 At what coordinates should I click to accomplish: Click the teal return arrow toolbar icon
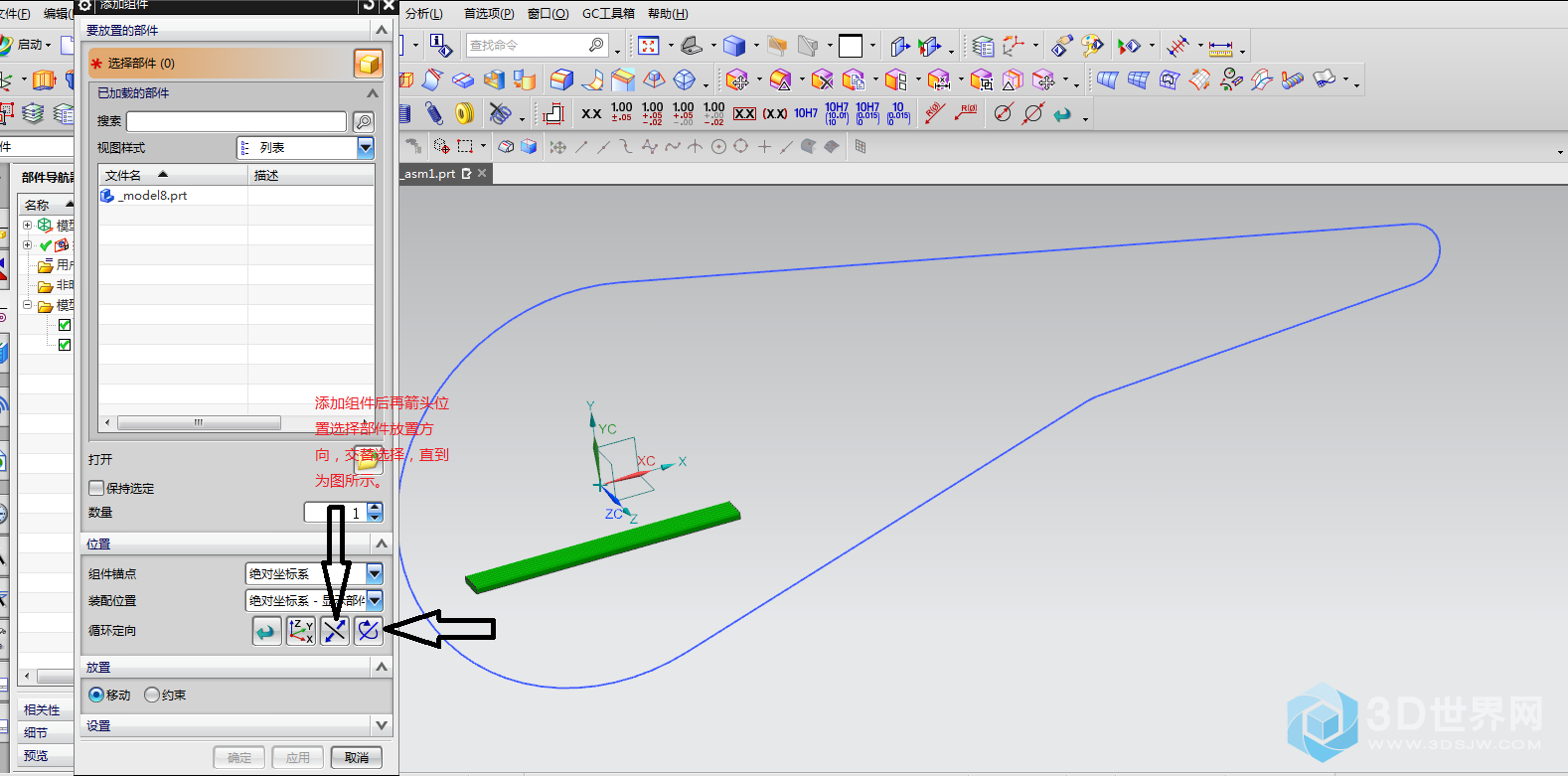pyautogui.click(x=1062, y=114)
